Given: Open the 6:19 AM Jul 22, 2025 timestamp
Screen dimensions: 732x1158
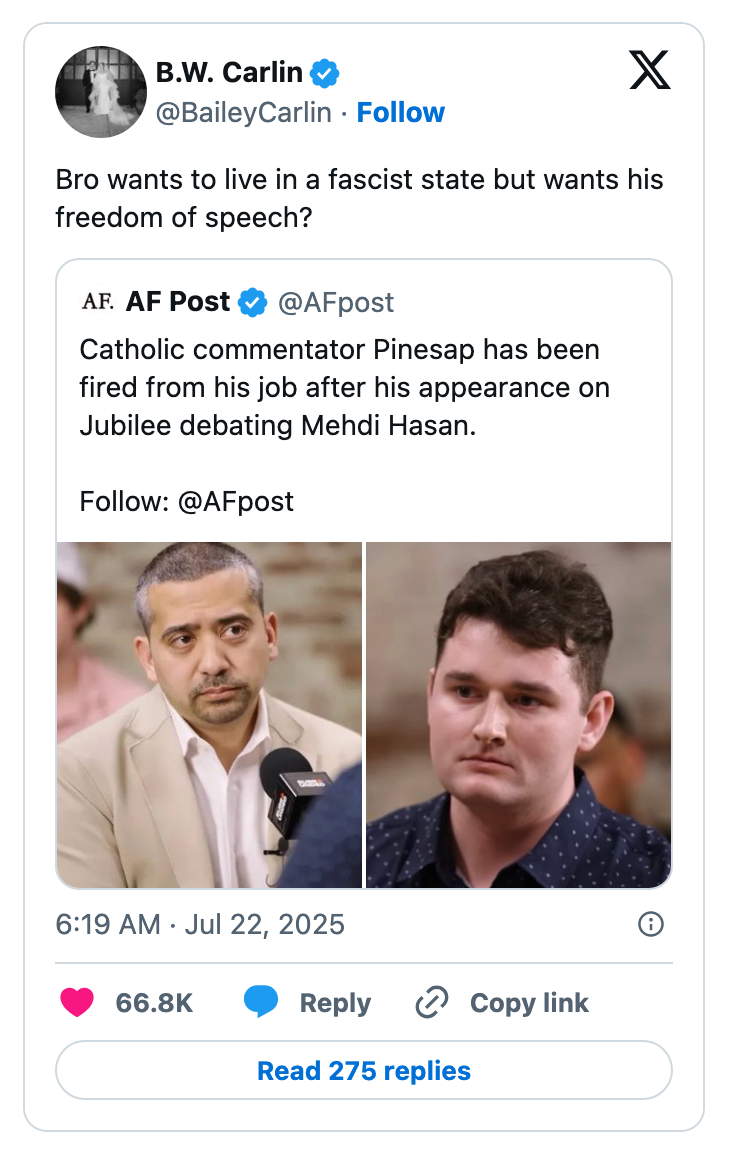Looking at the screenshot, I should tap(200, 924).
